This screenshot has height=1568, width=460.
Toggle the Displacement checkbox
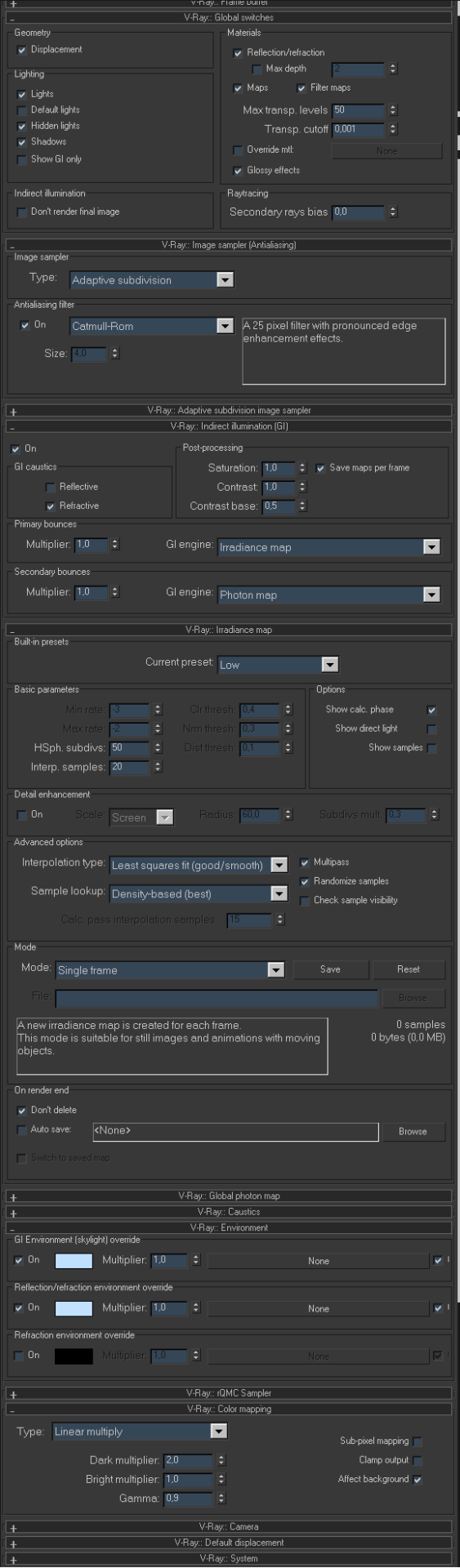[22, 50]
